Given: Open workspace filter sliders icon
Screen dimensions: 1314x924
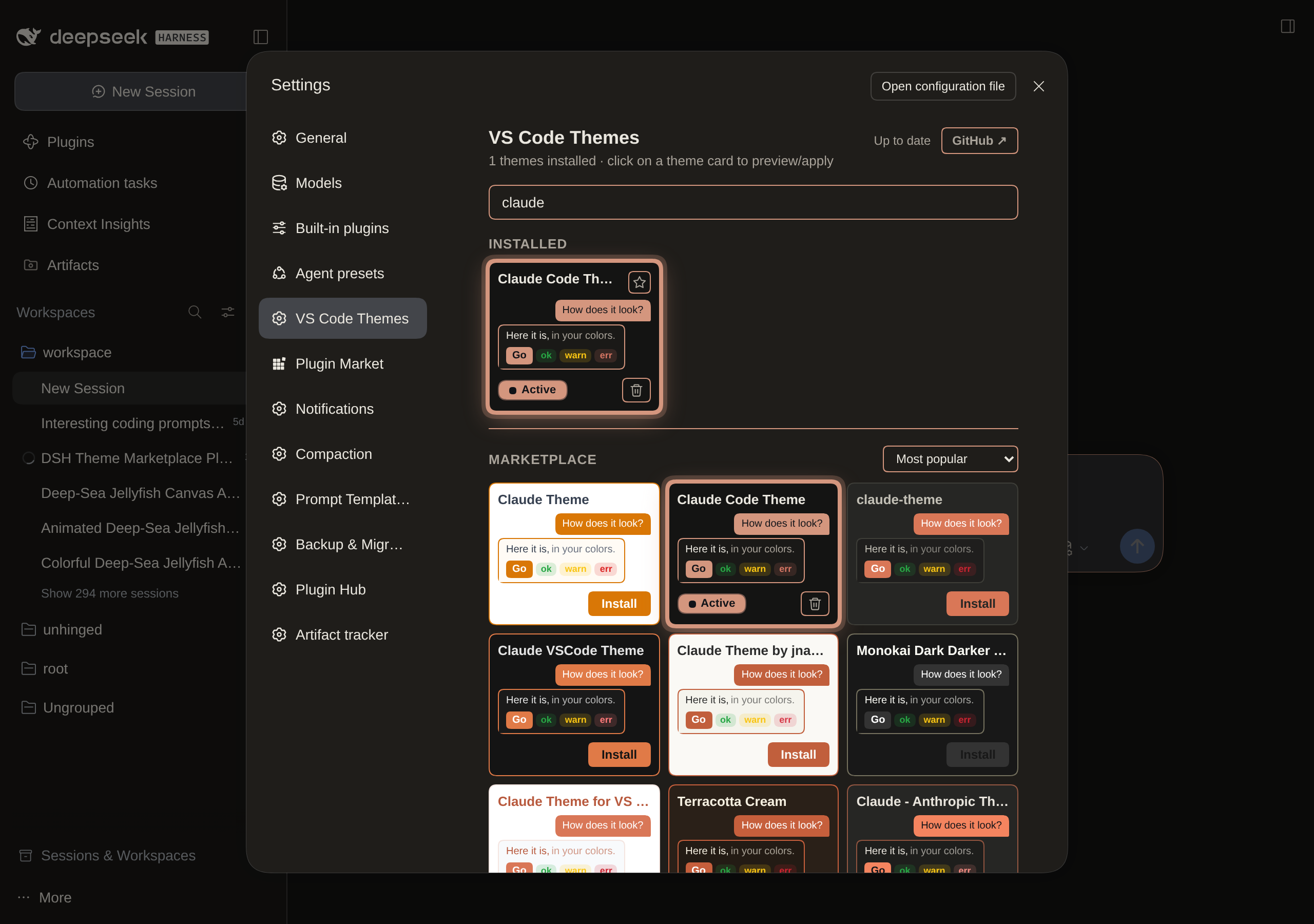Looking at the screenshot, I should point(228,312).
